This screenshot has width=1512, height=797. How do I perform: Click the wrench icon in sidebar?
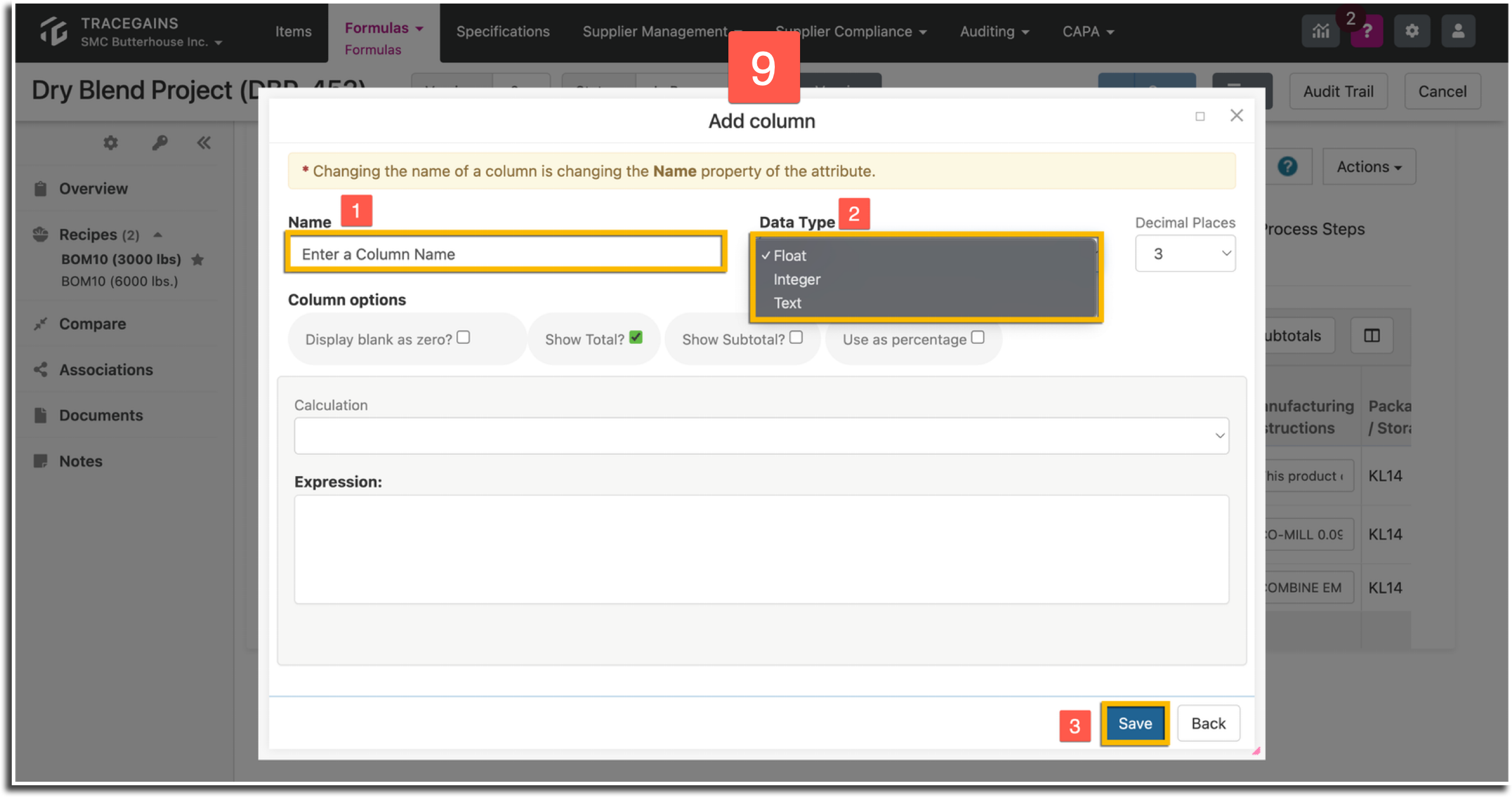[159, 143]
